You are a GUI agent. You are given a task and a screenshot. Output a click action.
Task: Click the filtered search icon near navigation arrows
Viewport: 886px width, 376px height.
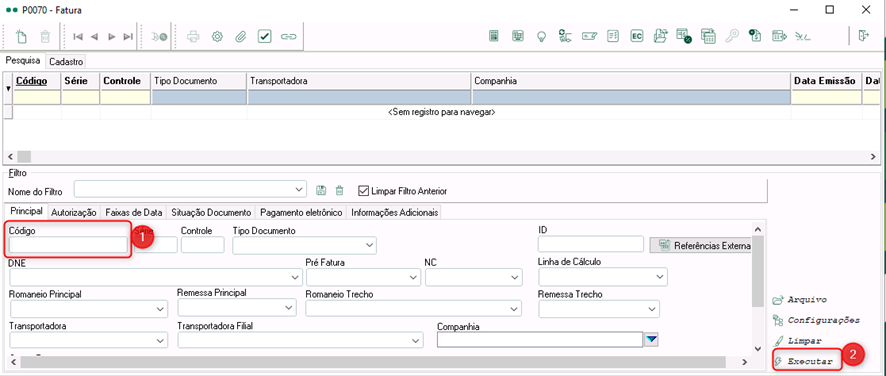(x=159, y=37)
